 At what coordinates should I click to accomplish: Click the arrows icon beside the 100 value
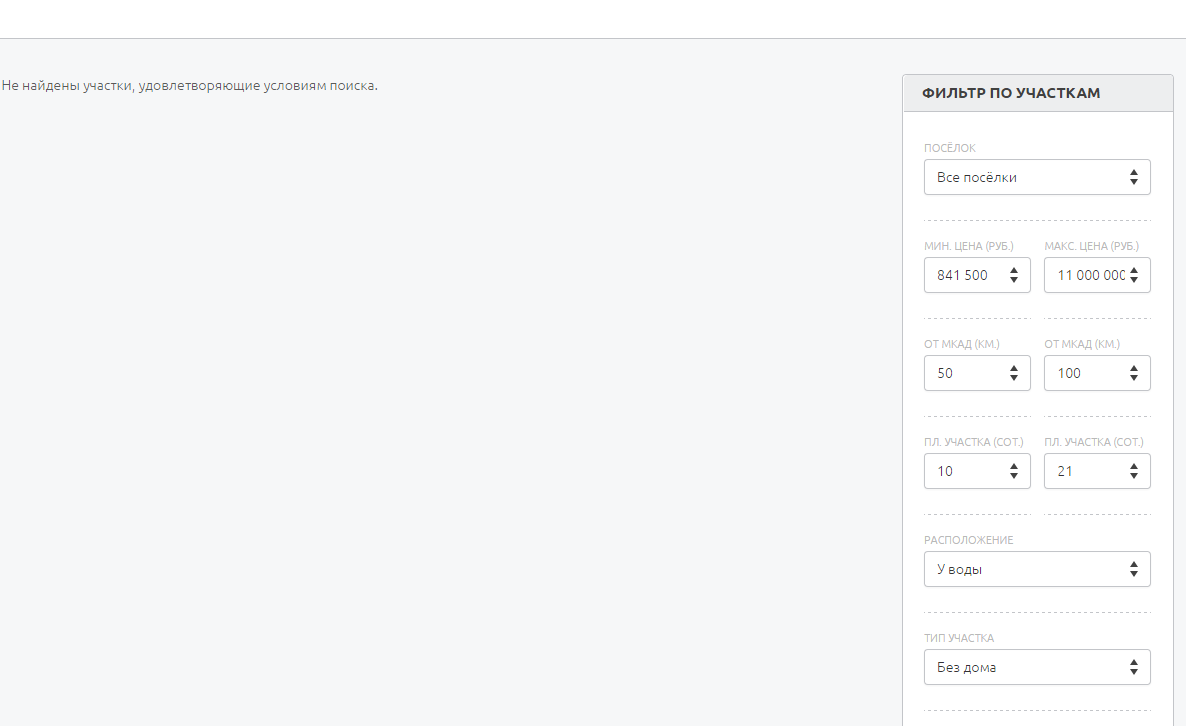pos(1134,373)
